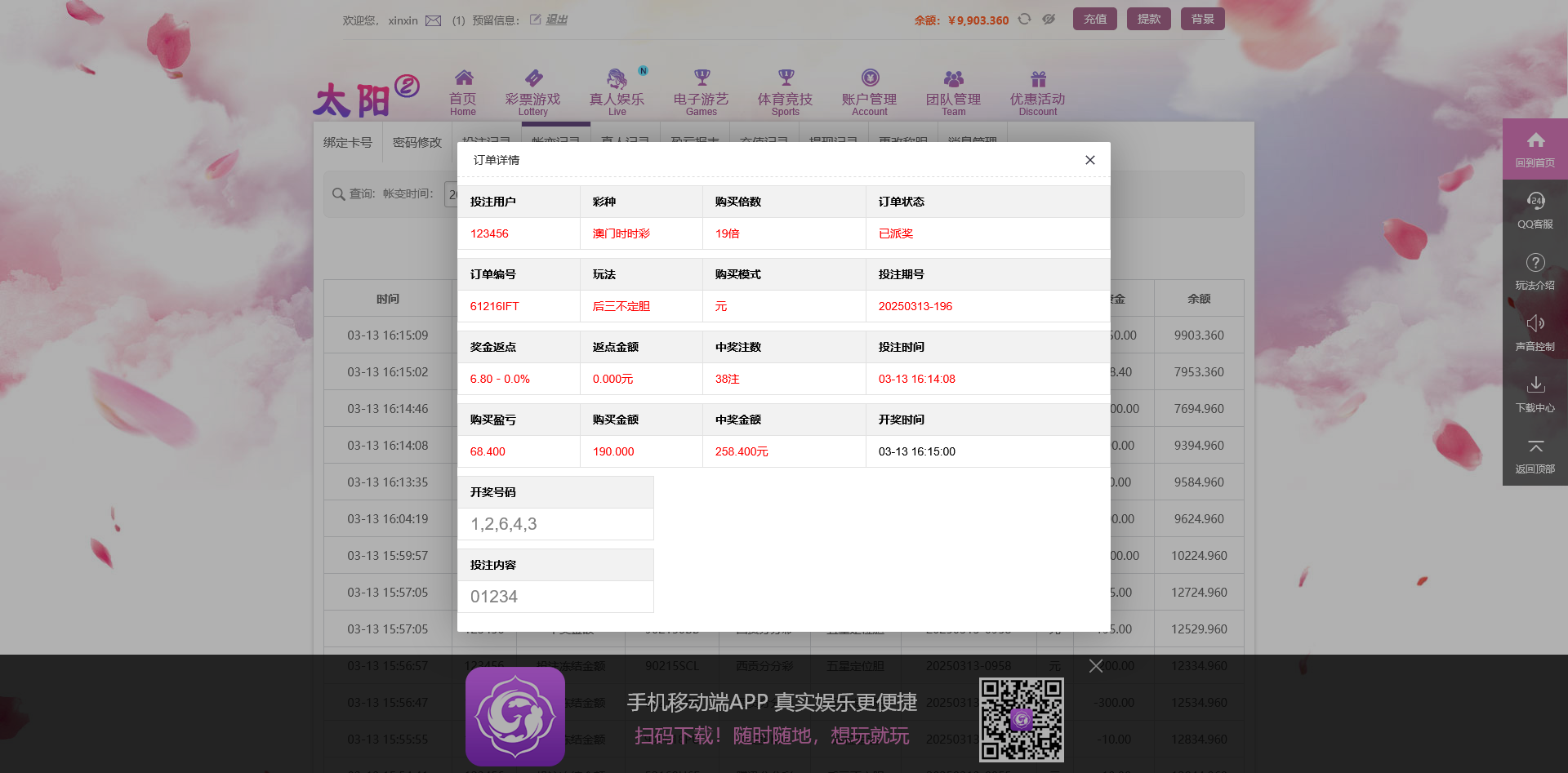
Task: Click bet period 20250313-196
Action: (x=915, y=306)
